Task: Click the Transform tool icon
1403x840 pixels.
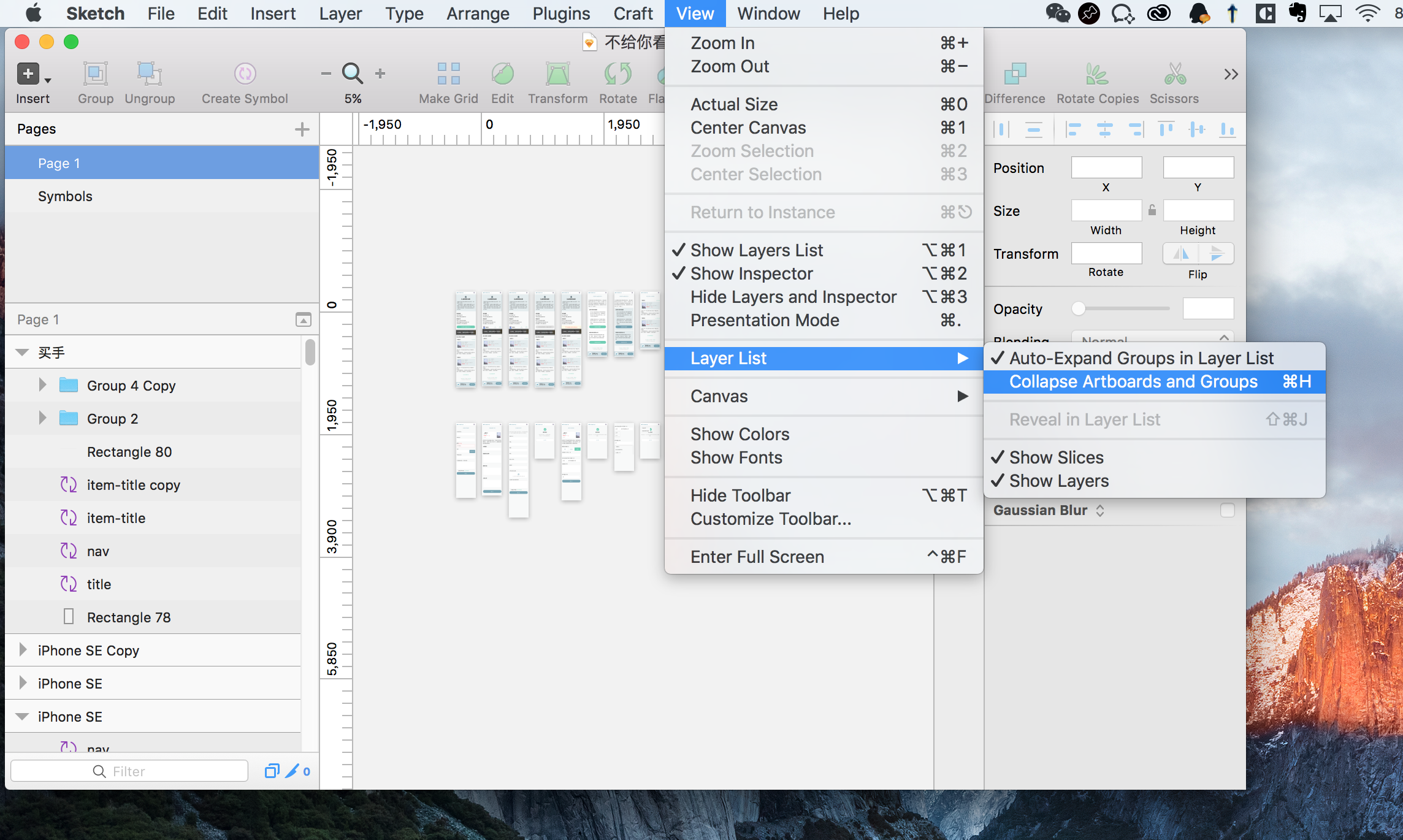Action: pyautogui.click(x=557, y=74)
